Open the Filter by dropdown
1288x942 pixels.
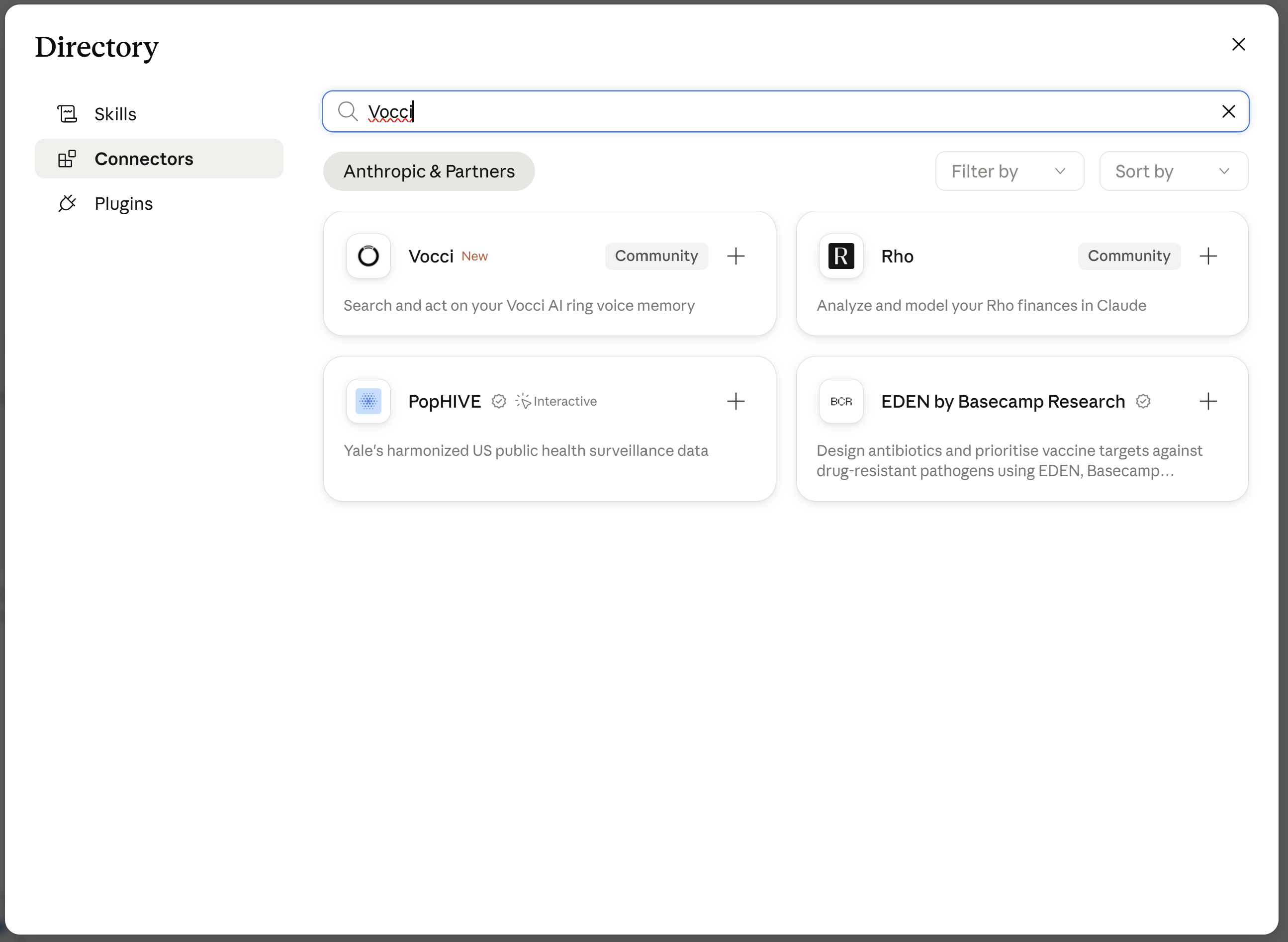(x=1009, y=171)
